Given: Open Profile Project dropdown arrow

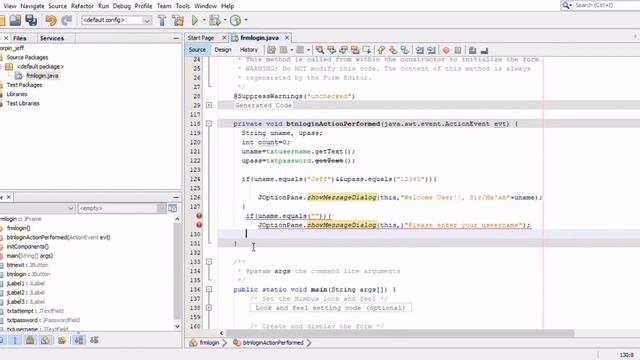Looking at the screenshot, I should (x=246, y=20).
